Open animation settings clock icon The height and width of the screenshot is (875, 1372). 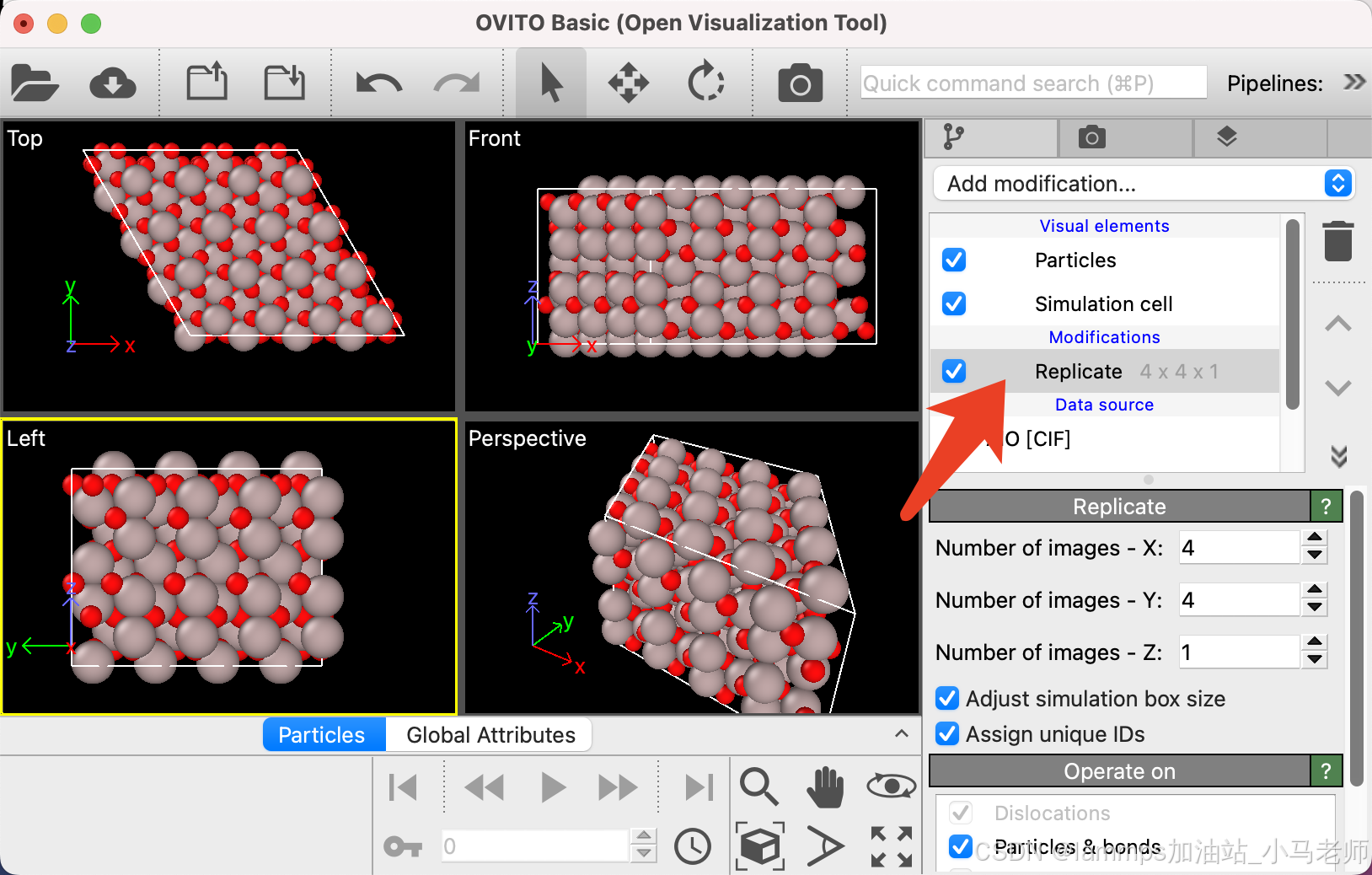693,846
